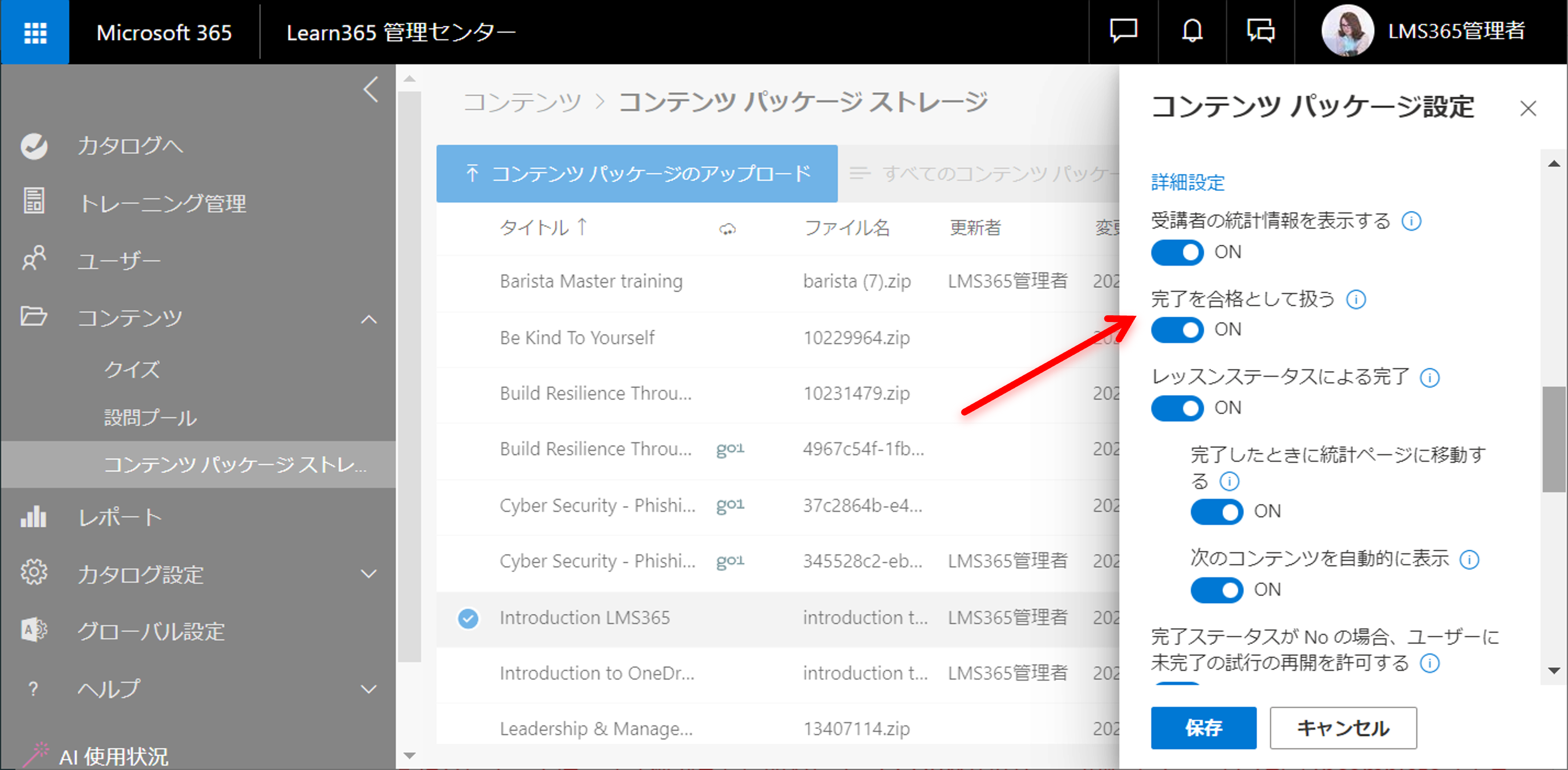The width and height of the screenshot is (1568, 770).
Task: Open 設問プール under コンテンツ
Action: tap(150, 418)
